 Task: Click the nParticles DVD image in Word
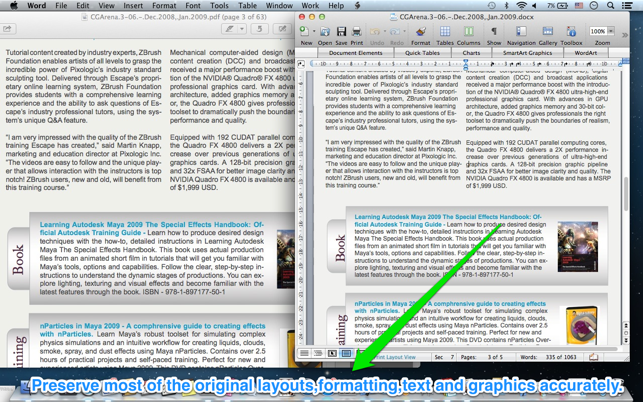[581, 325]
